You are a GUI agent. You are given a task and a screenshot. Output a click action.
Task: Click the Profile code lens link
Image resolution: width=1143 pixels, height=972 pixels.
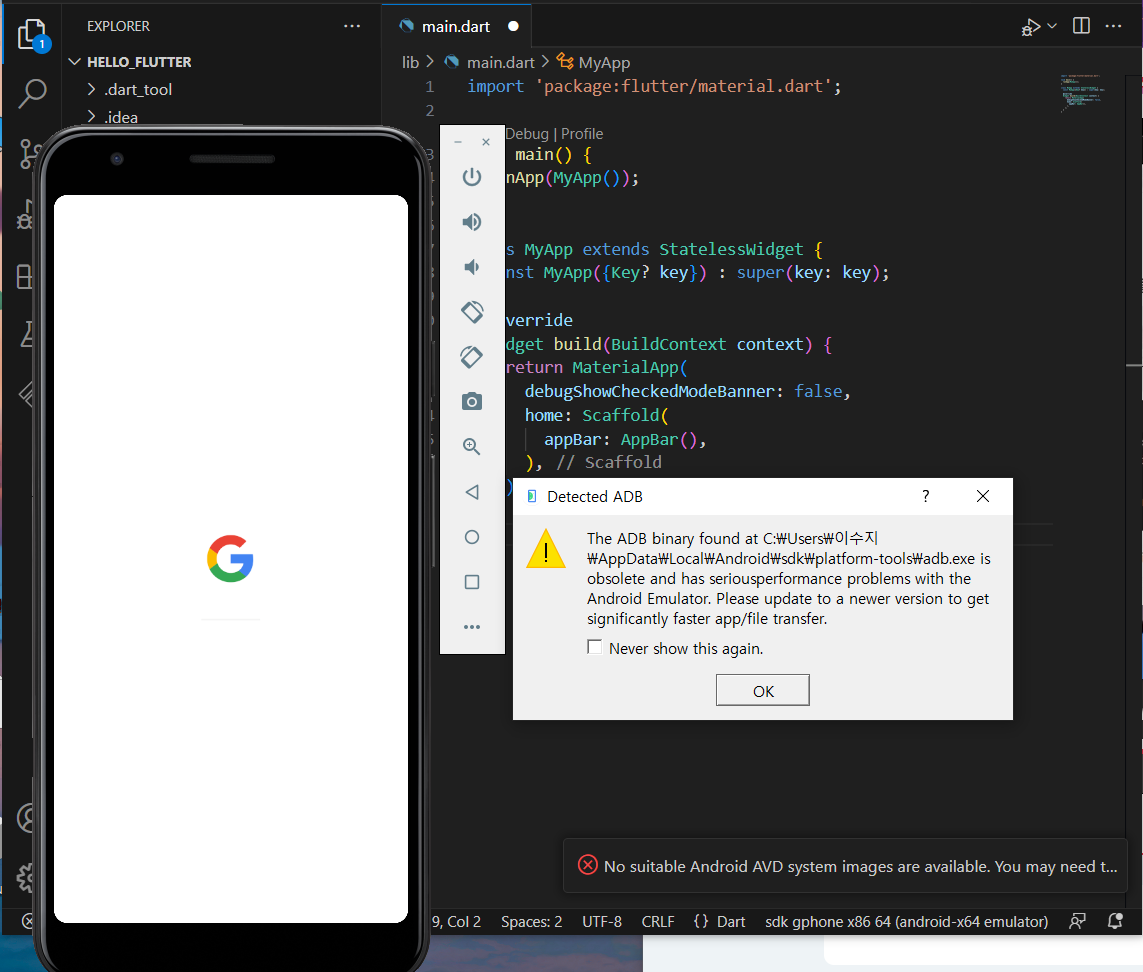coord(582,134)
